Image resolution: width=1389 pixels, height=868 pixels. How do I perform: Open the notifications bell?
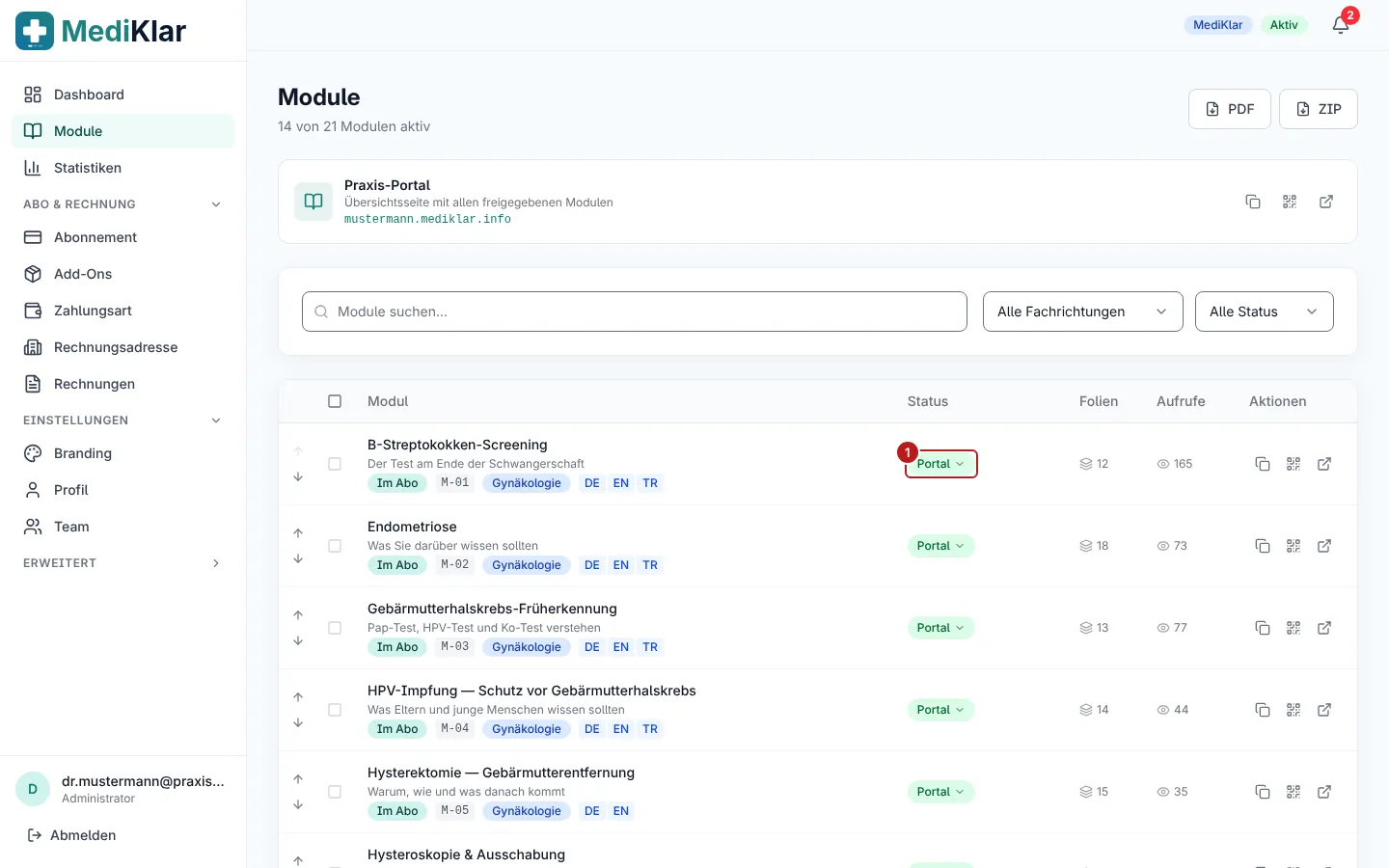(x=1341, y=25)
